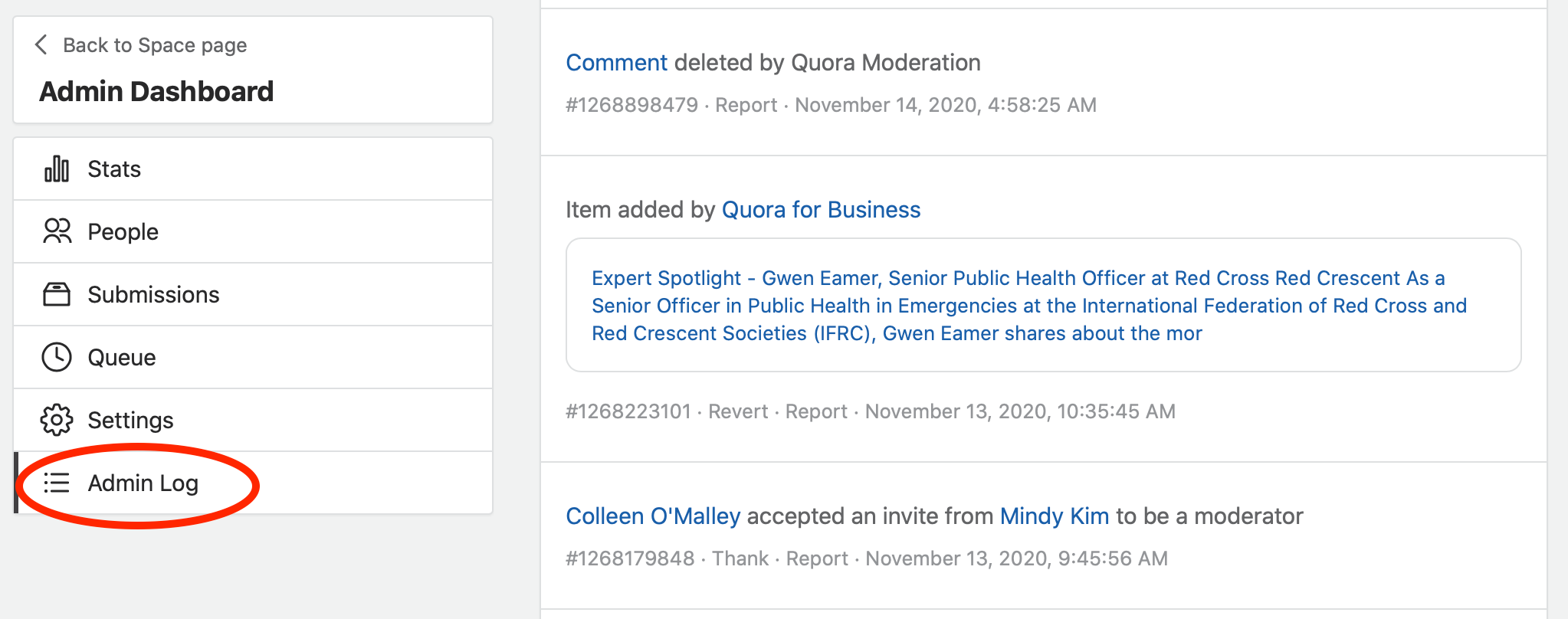Open the Stats menu item
This screenshot has width=1568, height=619.
(x=253, y=169)
